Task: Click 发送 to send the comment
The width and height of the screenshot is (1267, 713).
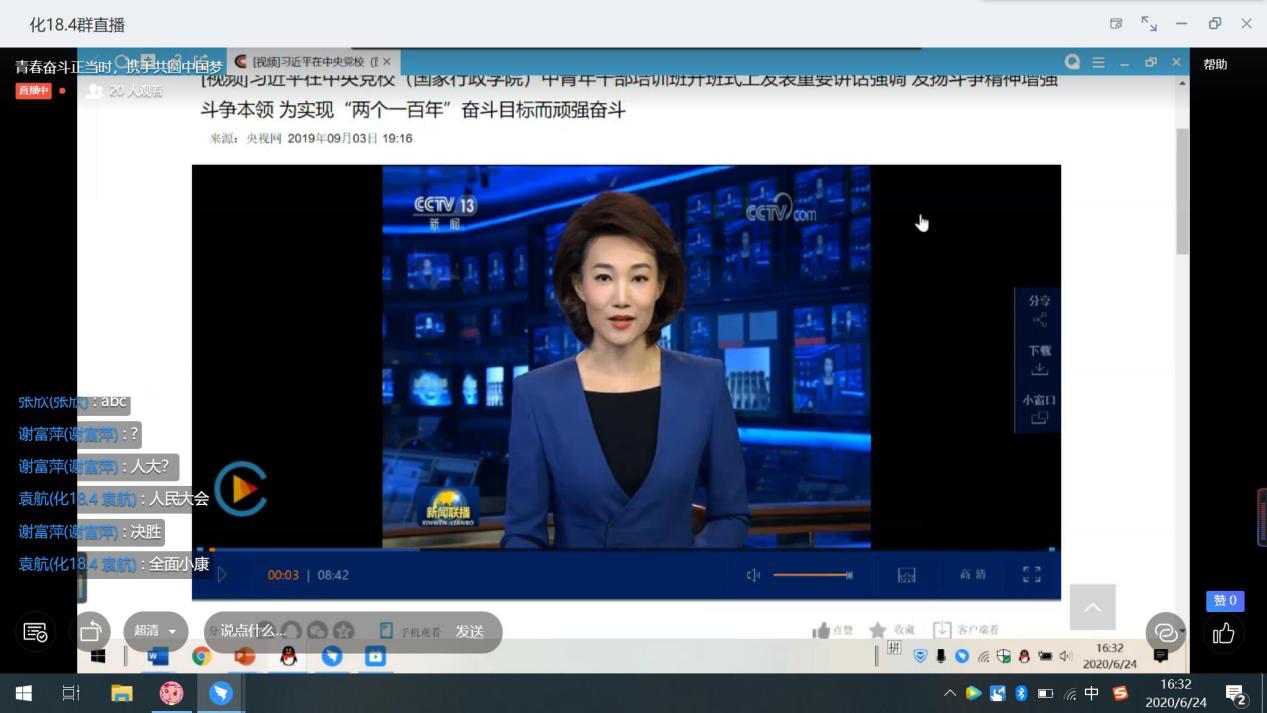Action: pyautogui.click(x=470, y=631)
